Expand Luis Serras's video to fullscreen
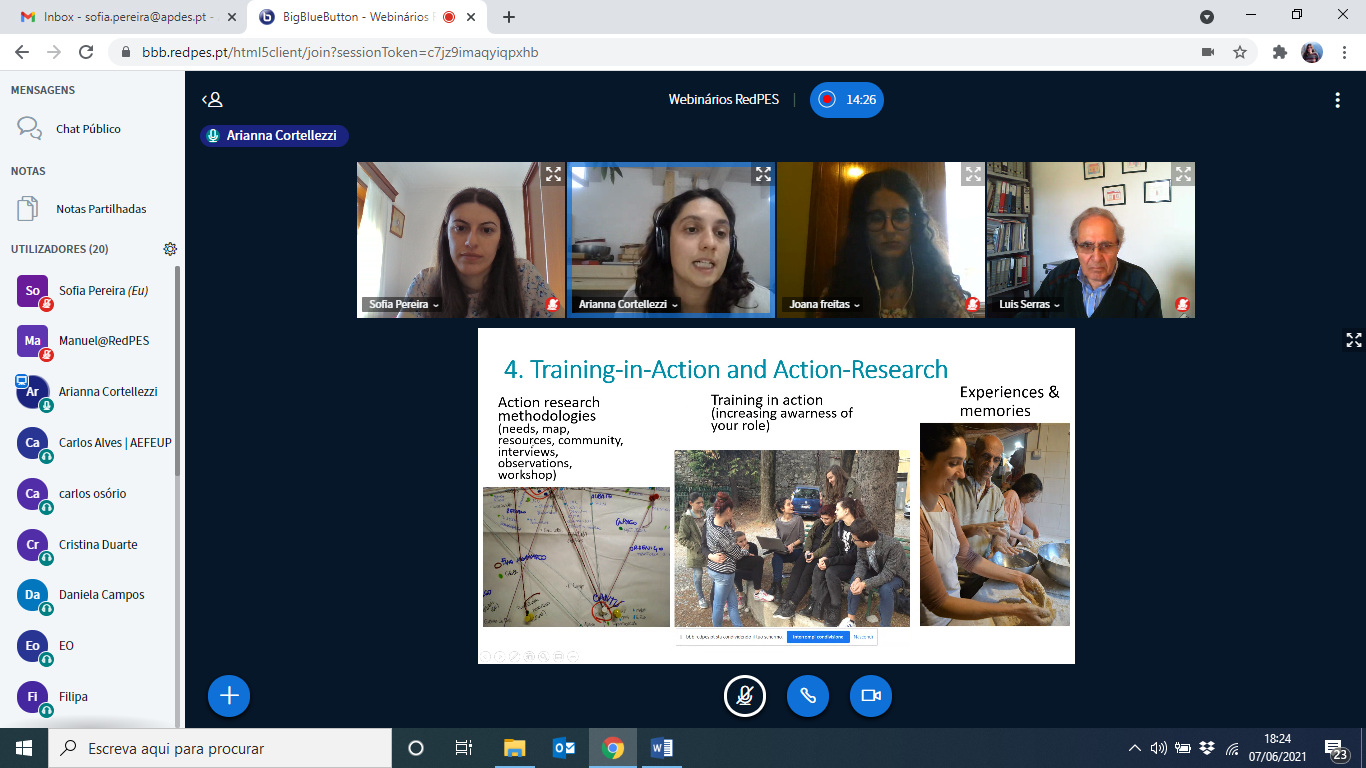 1181,173
